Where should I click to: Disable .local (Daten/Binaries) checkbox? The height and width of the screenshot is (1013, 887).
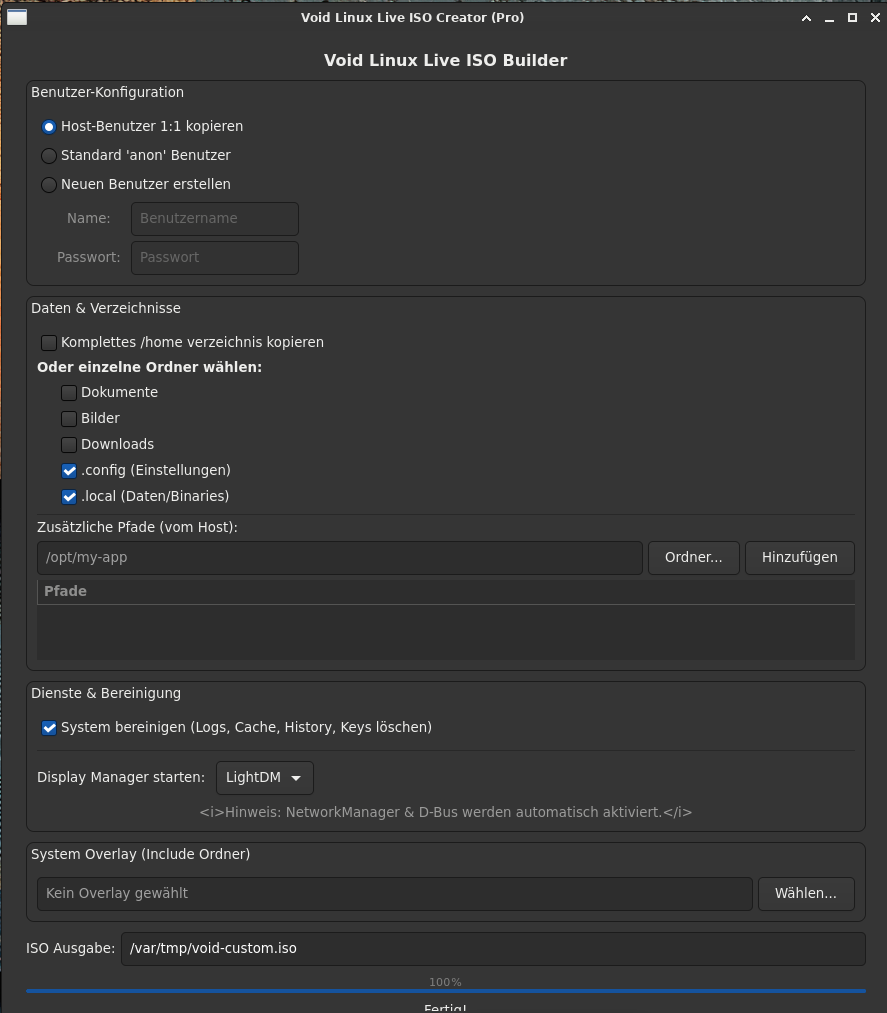[69, 497]
